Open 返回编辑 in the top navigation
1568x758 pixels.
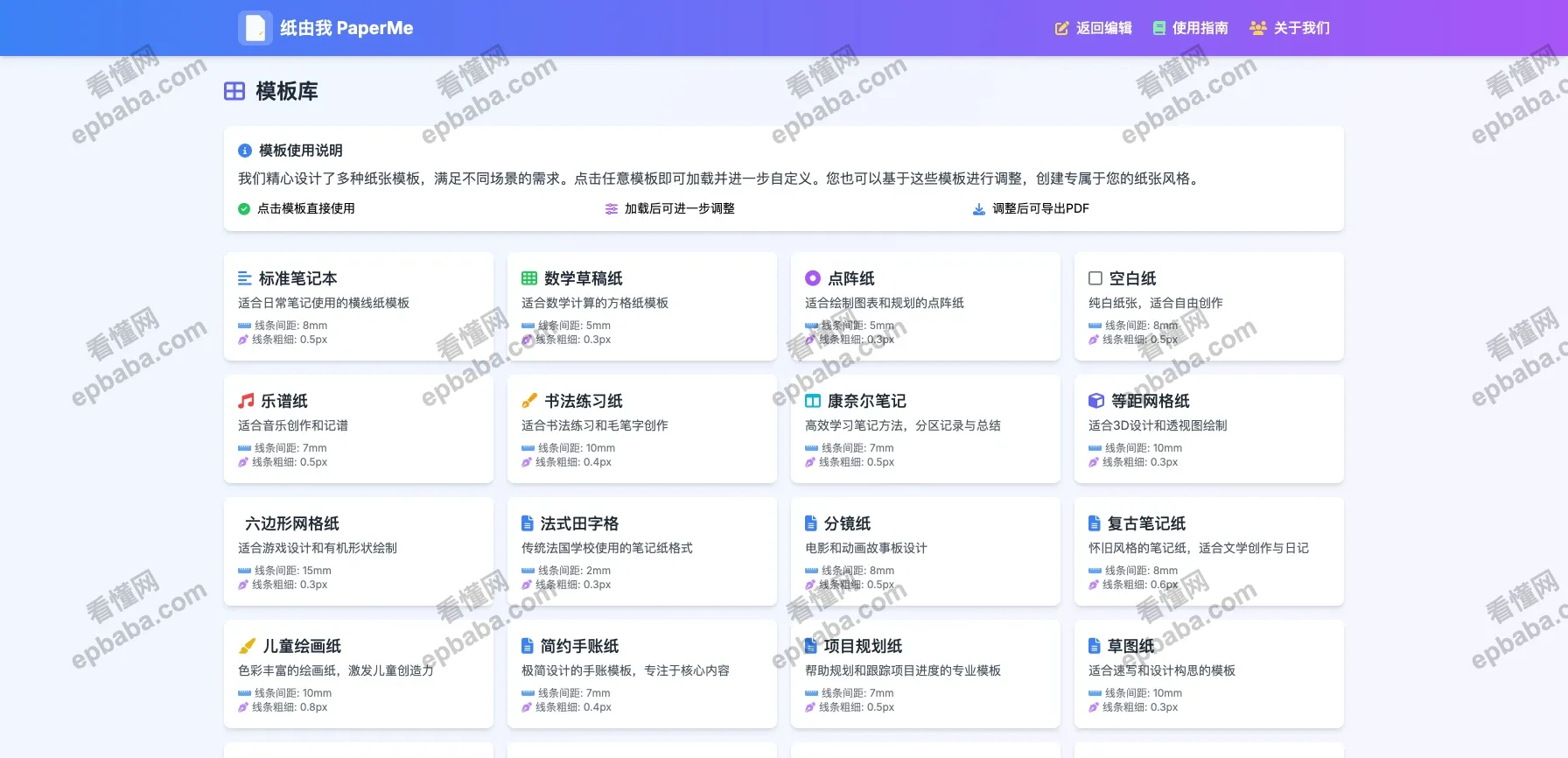coord(1094,28)
